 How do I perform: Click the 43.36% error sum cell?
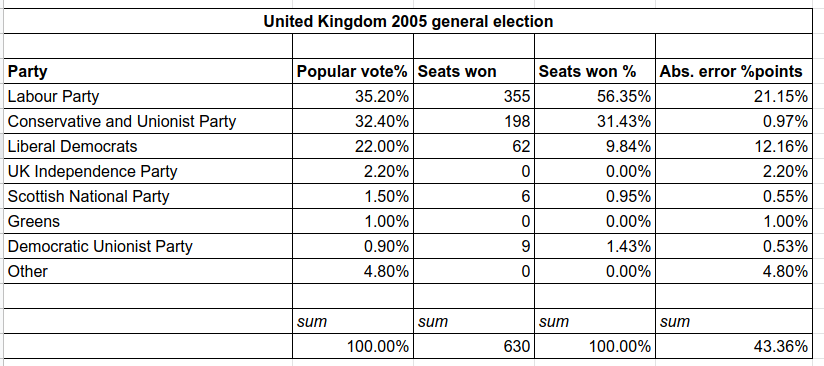[x=734, y=347]
